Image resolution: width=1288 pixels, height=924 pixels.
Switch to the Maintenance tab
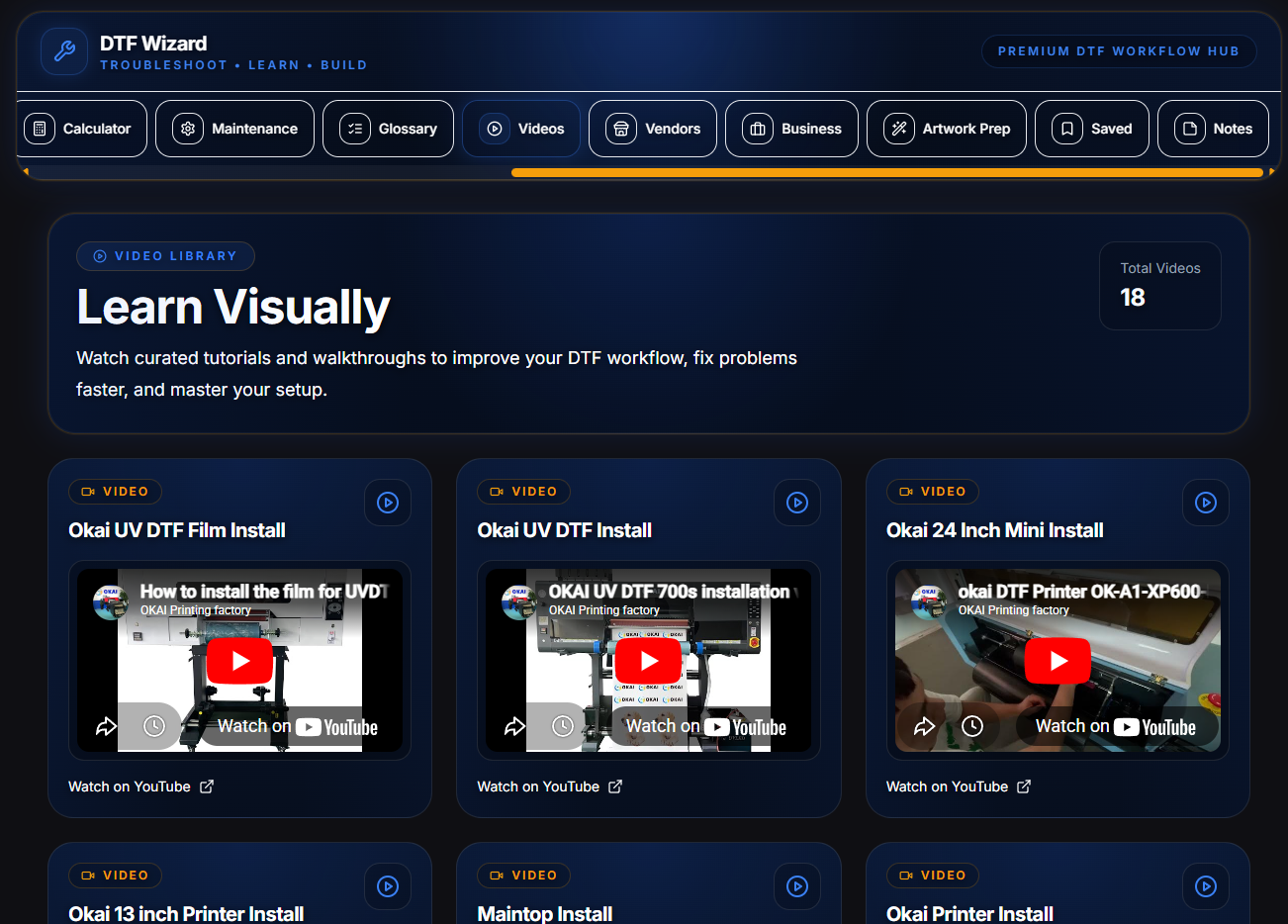click(x=234, y=129)
